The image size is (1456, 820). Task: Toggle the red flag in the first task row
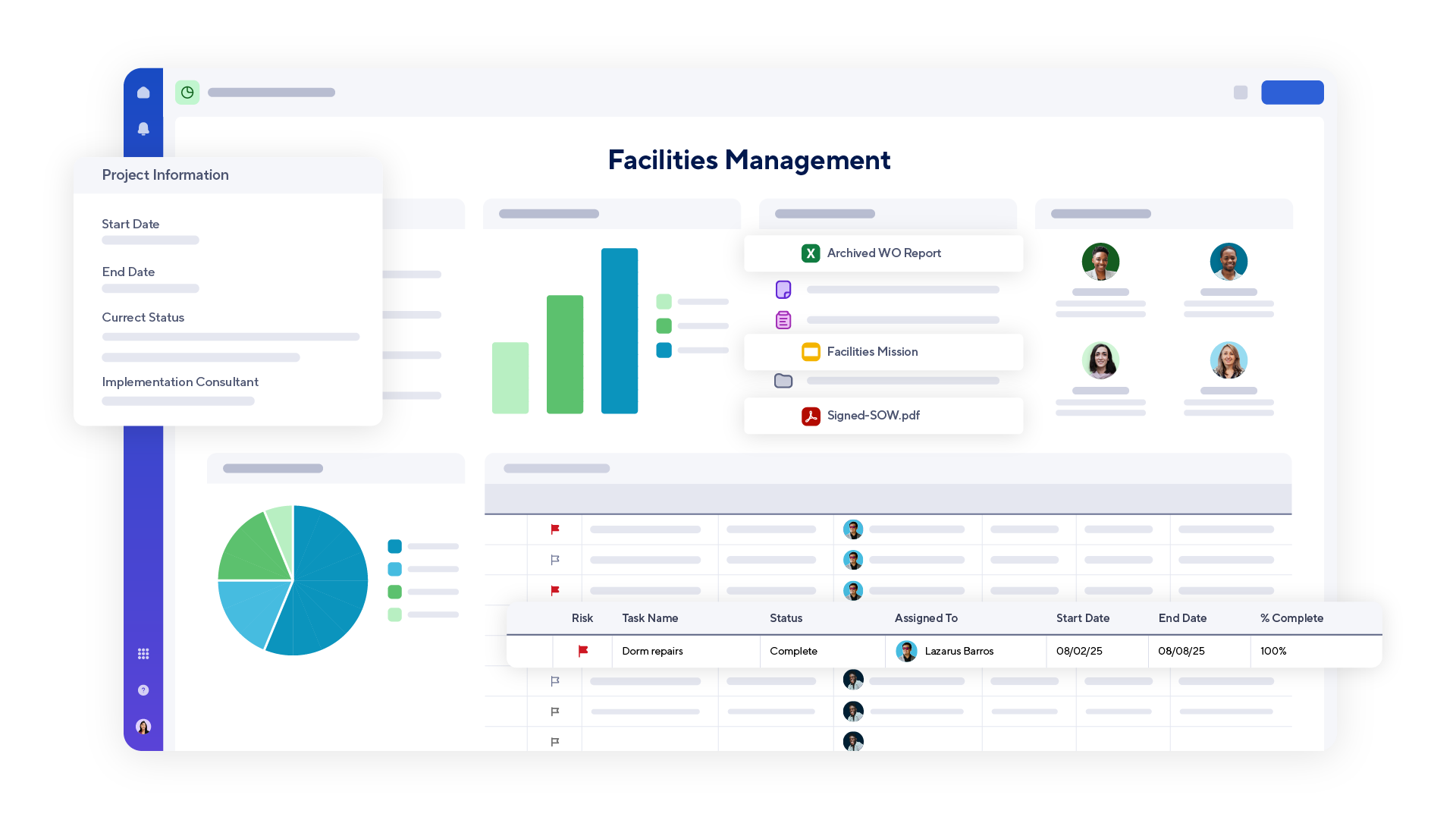[x=555, y=529]
